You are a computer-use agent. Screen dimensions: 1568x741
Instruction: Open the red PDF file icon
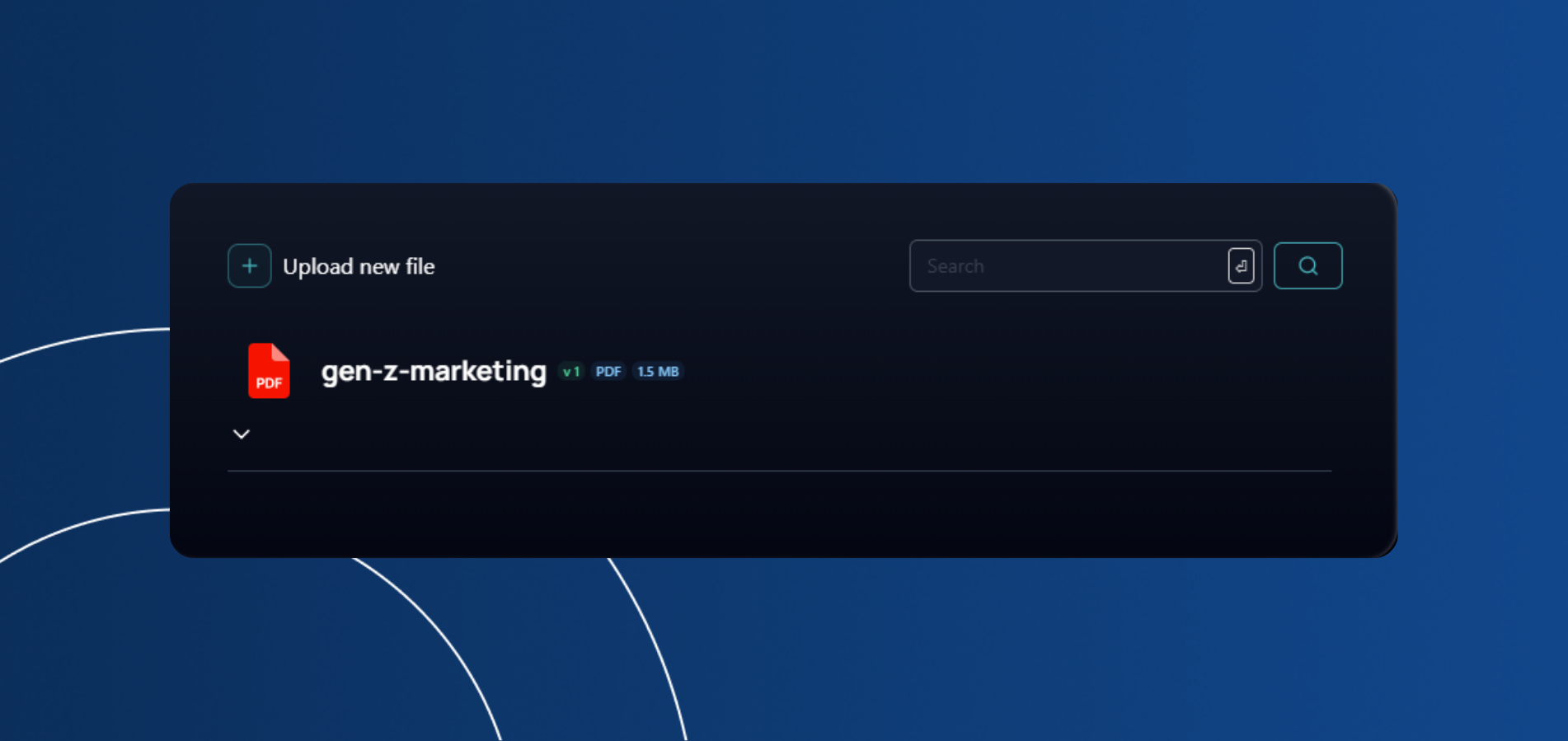pos(269,371)
